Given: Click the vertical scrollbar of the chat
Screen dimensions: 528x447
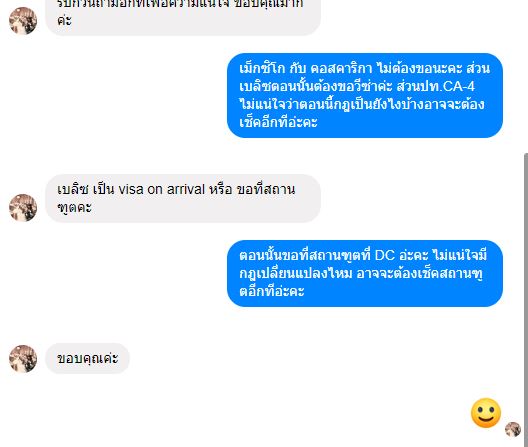Looking at the screenshot, I should [526, 300].
